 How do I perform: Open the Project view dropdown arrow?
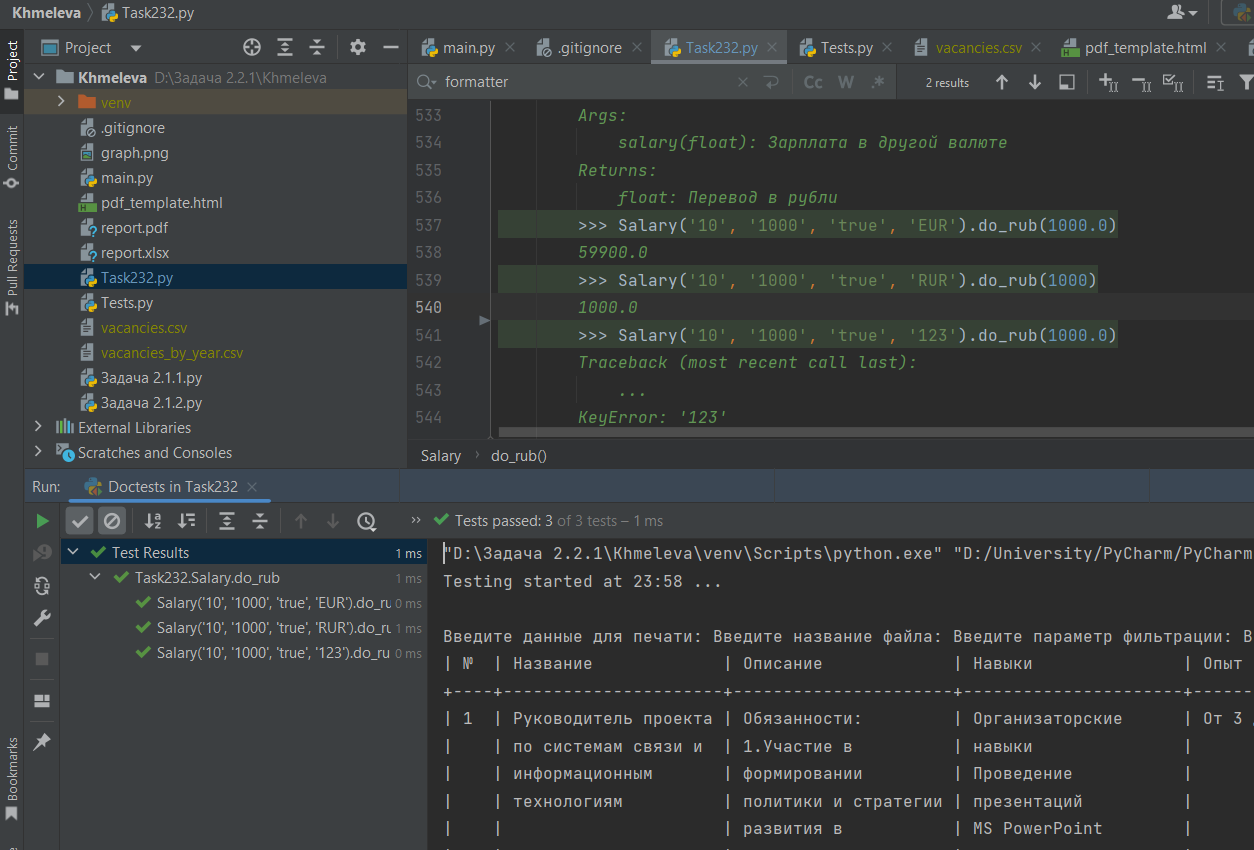coord(136,48)
